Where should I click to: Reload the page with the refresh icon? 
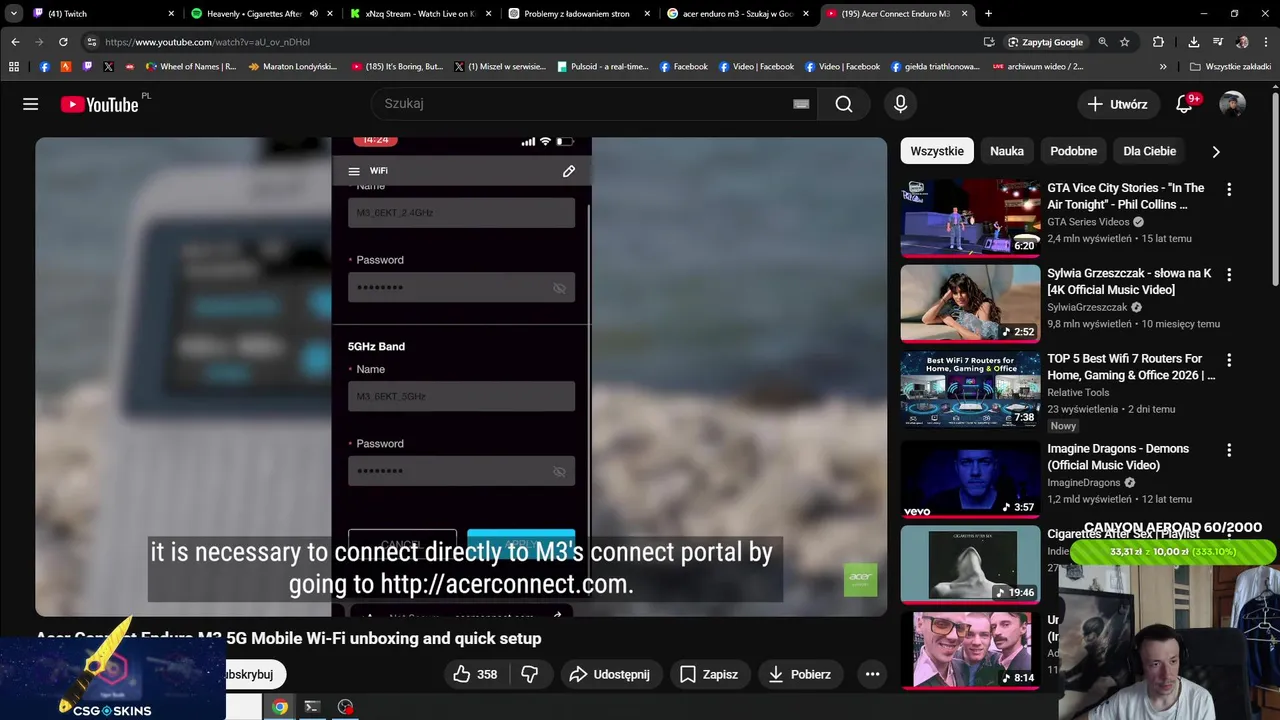[63, 42]
